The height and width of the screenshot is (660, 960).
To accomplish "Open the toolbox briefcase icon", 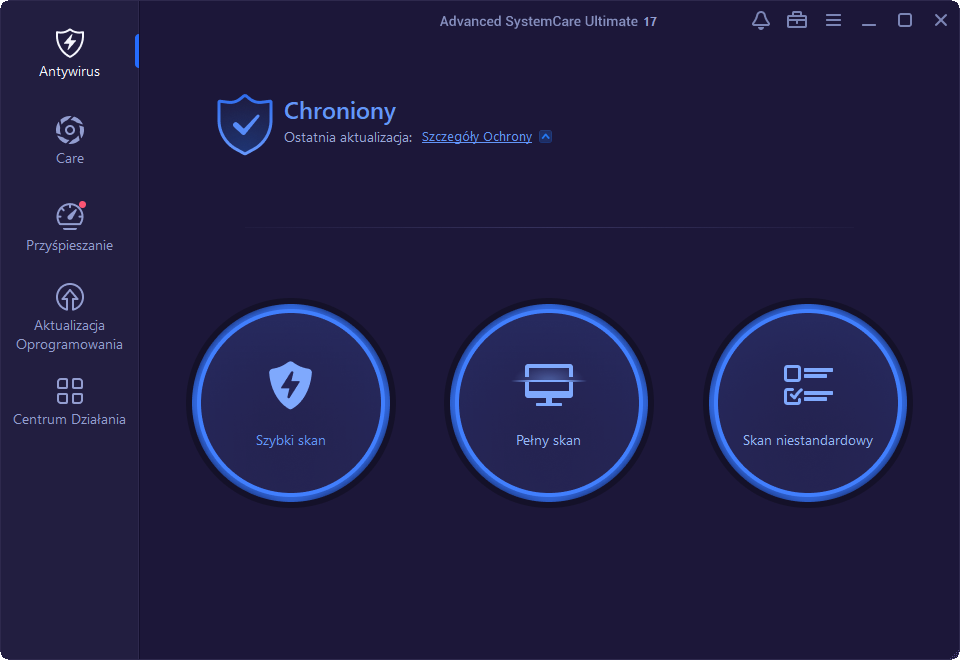I will tap(797, 20).
